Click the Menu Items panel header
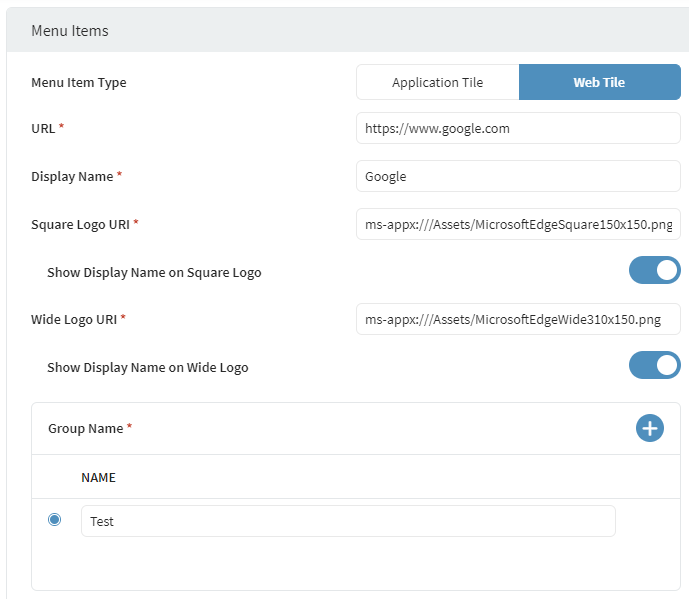The image size is (689, 599). click(70, 31)
